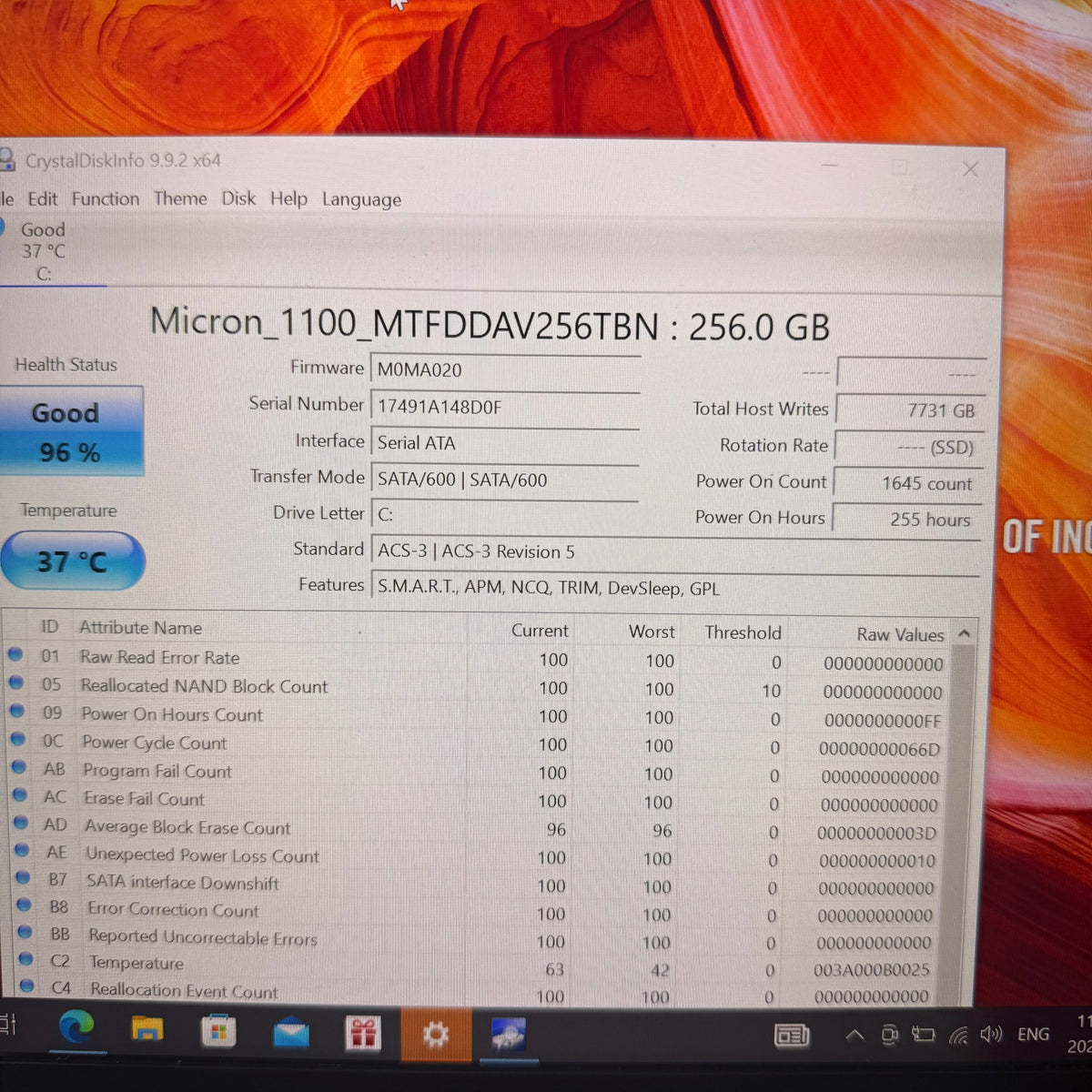Screen dimensions: 1092x1092
Task: Click the raw value 00000000066D of Power Cycle Count
Action: point(879,749)
